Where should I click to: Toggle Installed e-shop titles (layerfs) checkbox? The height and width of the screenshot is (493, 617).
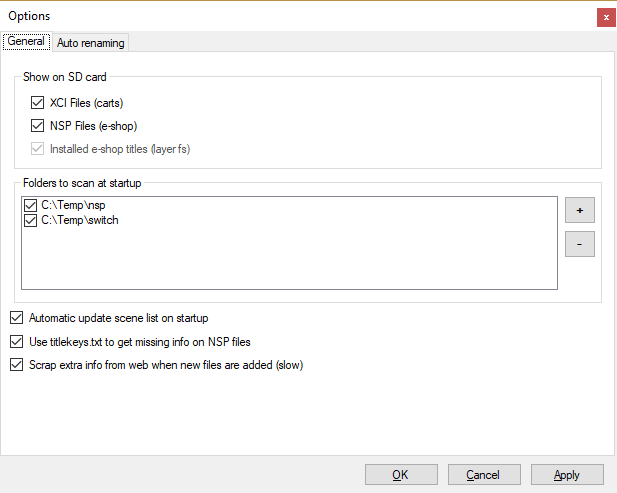click(x=38, y=149)
